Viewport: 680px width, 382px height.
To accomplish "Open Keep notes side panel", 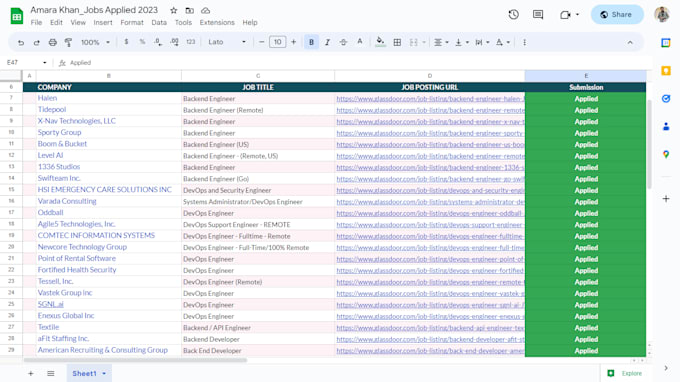I will point(666,71).
